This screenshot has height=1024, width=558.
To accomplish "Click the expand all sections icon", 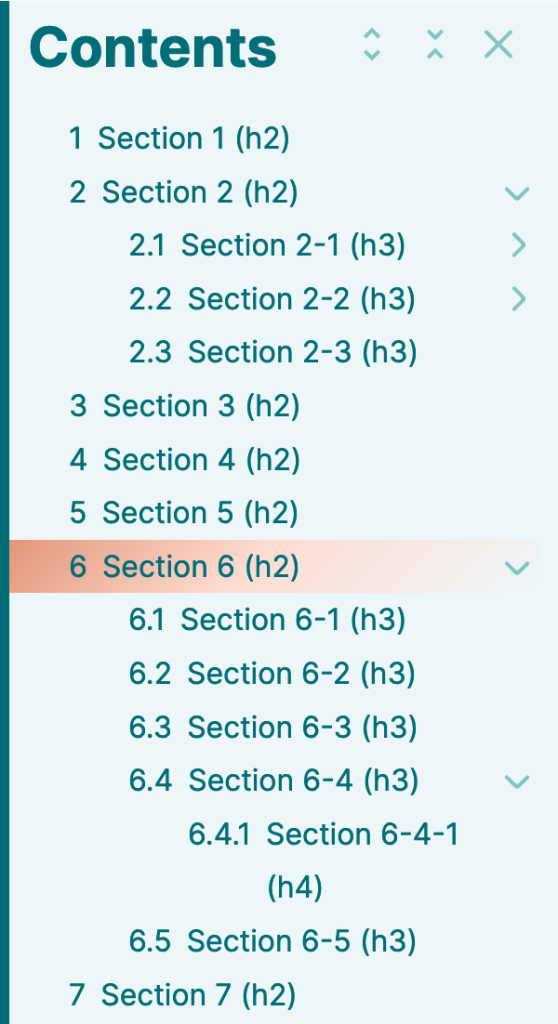I will 371,44.
